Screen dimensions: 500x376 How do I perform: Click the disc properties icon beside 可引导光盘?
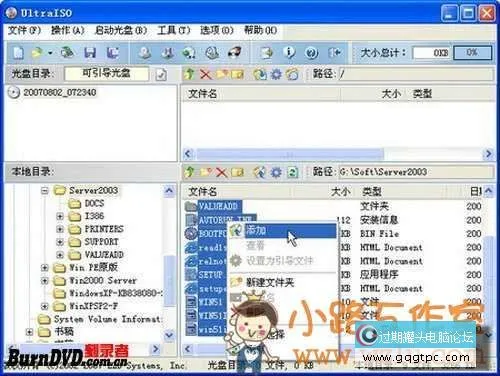pos(161,74)
